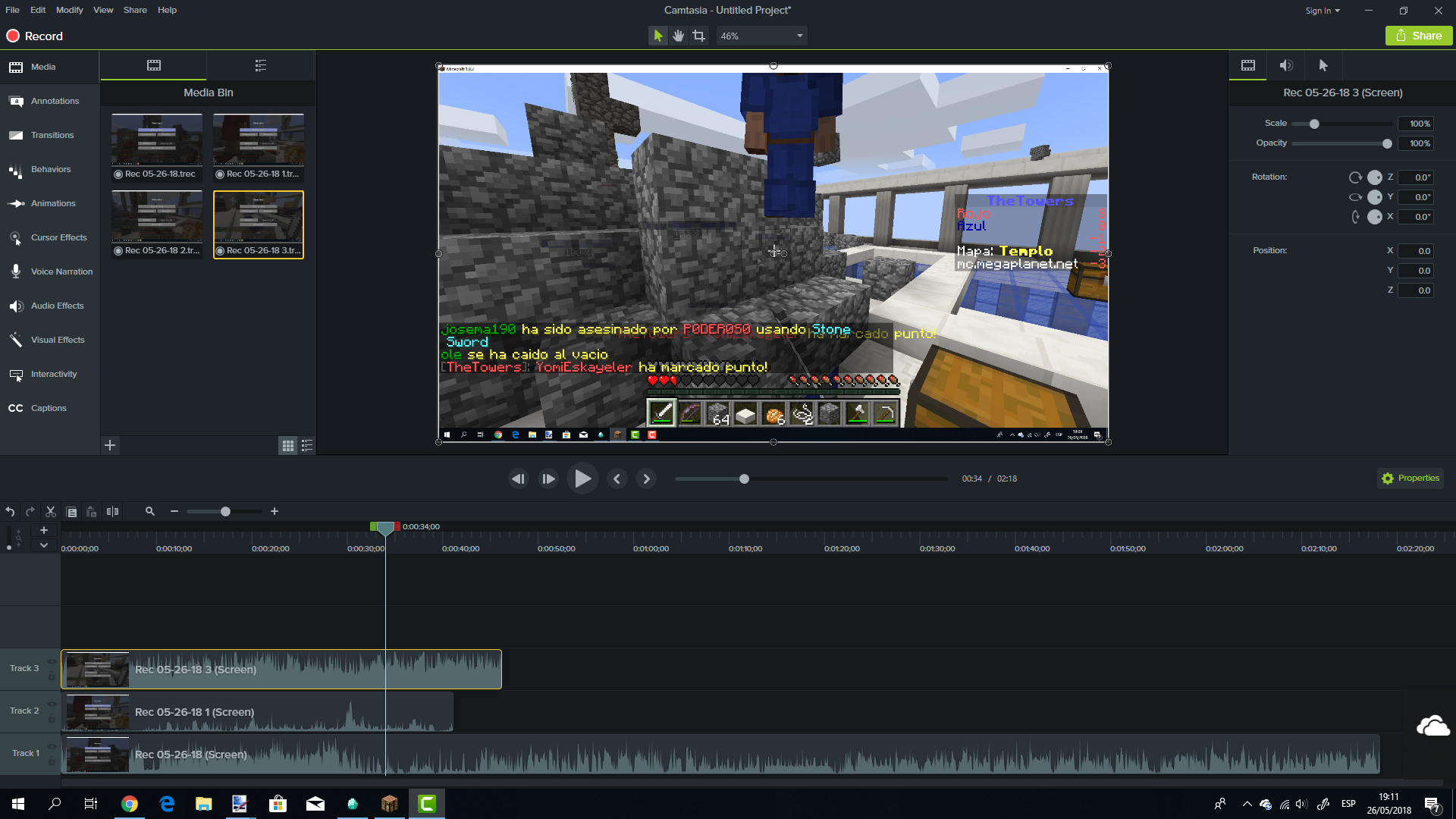Open the Visual Effects panel

[49, 340]
